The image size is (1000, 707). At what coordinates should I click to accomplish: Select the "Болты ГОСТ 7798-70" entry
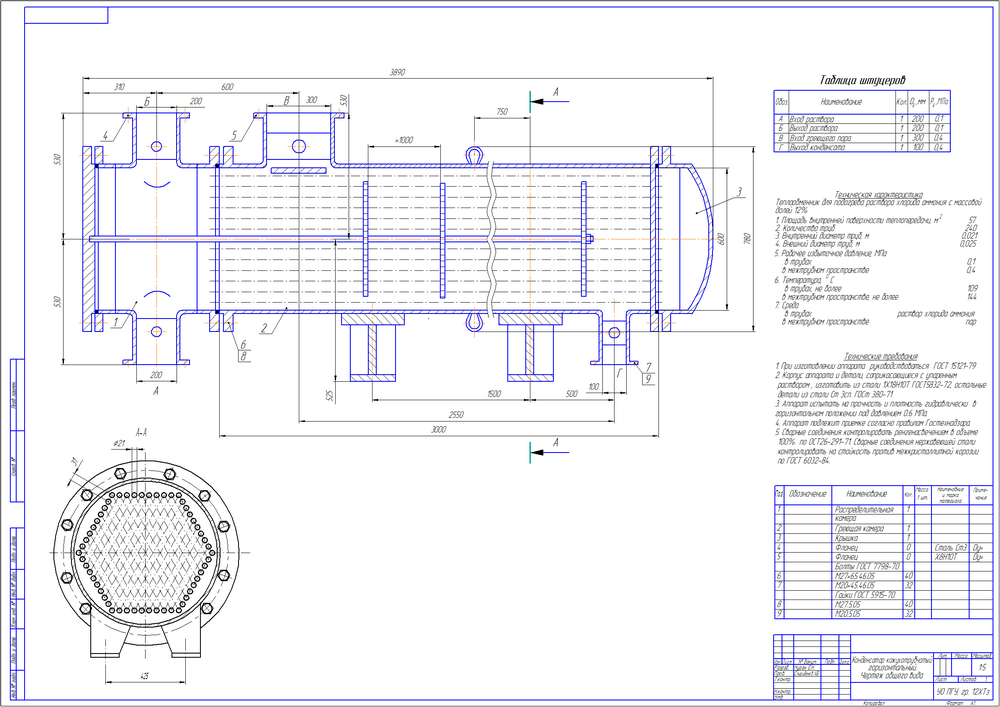click(x=867, y=566)
